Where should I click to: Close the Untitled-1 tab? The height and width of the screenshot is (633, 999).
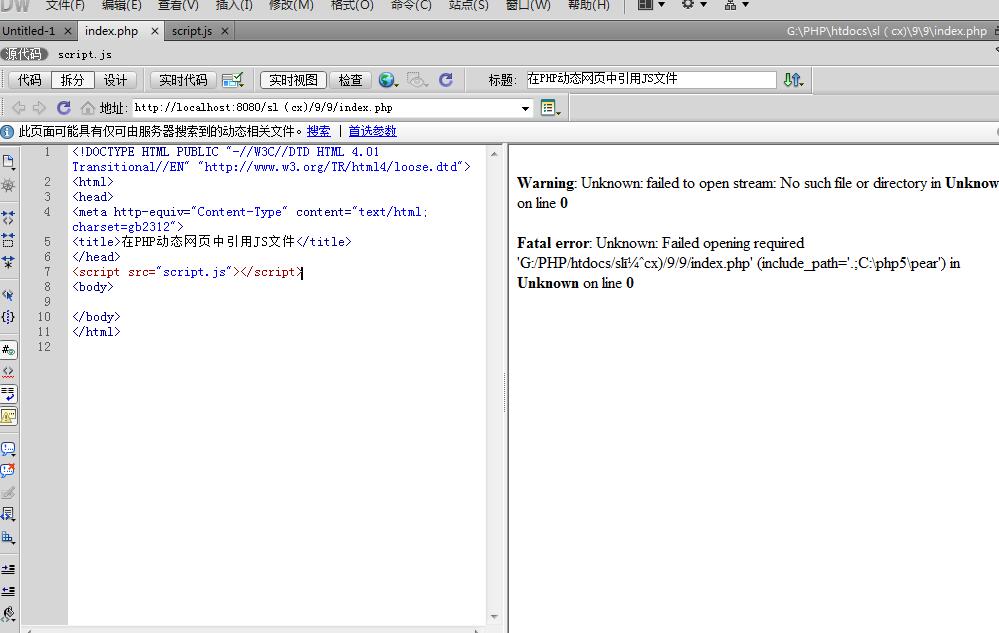68,31
